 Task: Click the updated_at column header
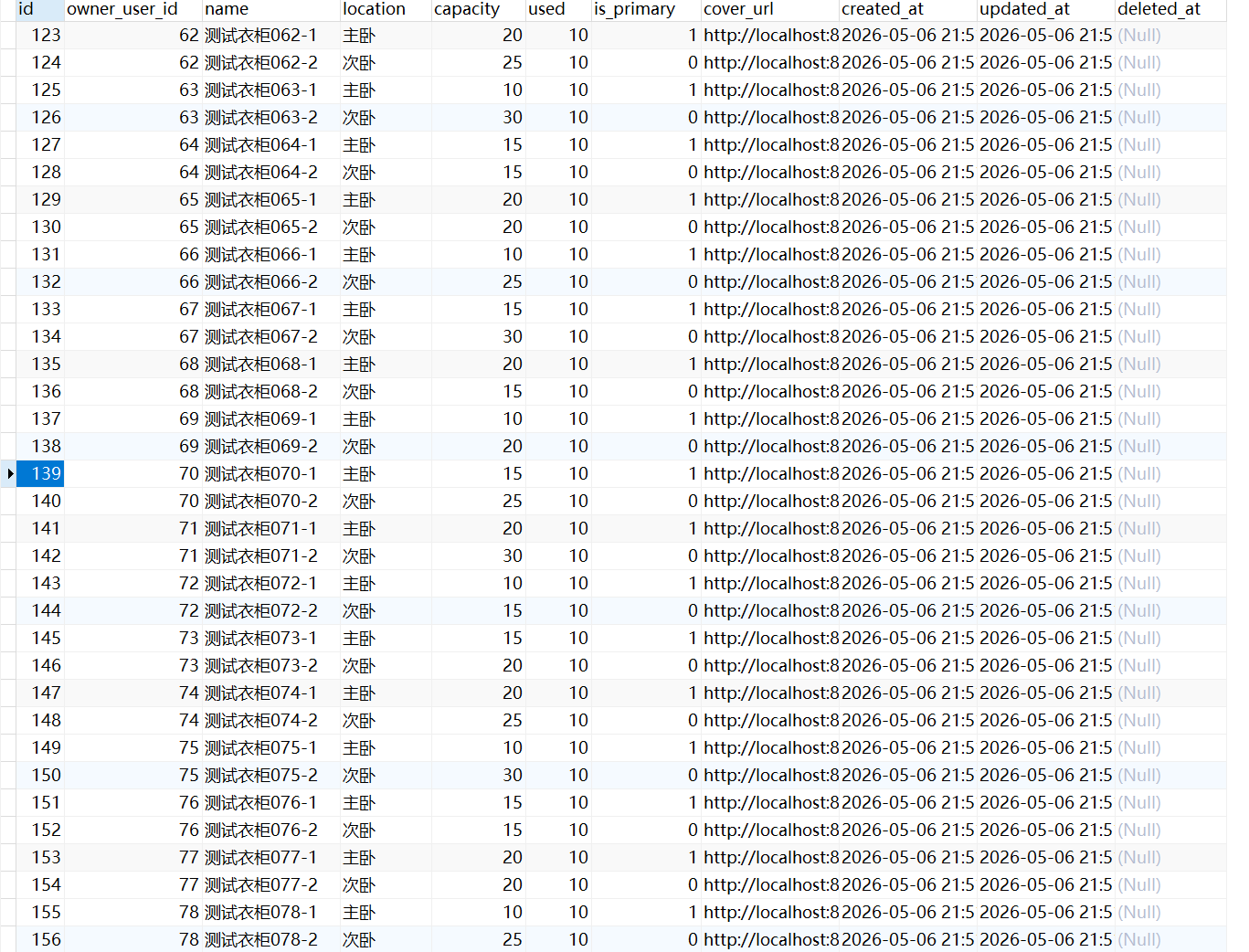tap(1046, 9)
